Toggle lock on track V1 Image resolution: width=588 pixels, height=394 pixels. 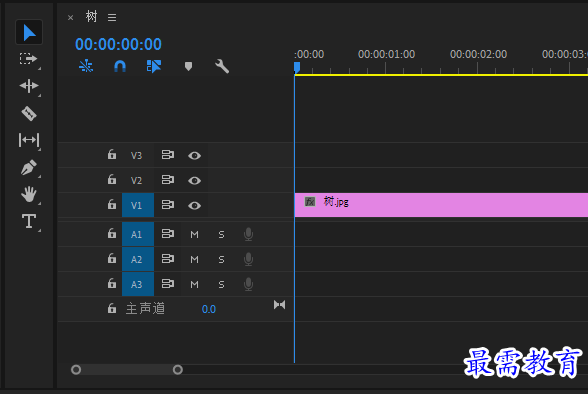pos(112,204)
